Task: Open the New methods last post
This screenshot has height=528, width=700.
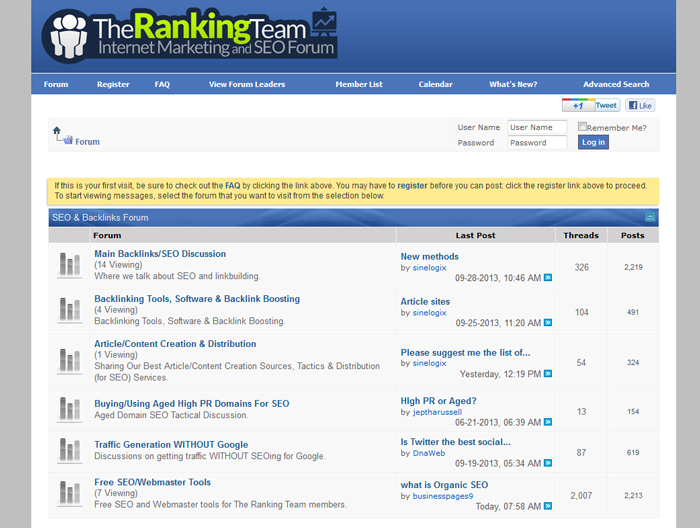Action: pyautogui.click(x=429, y=257)
